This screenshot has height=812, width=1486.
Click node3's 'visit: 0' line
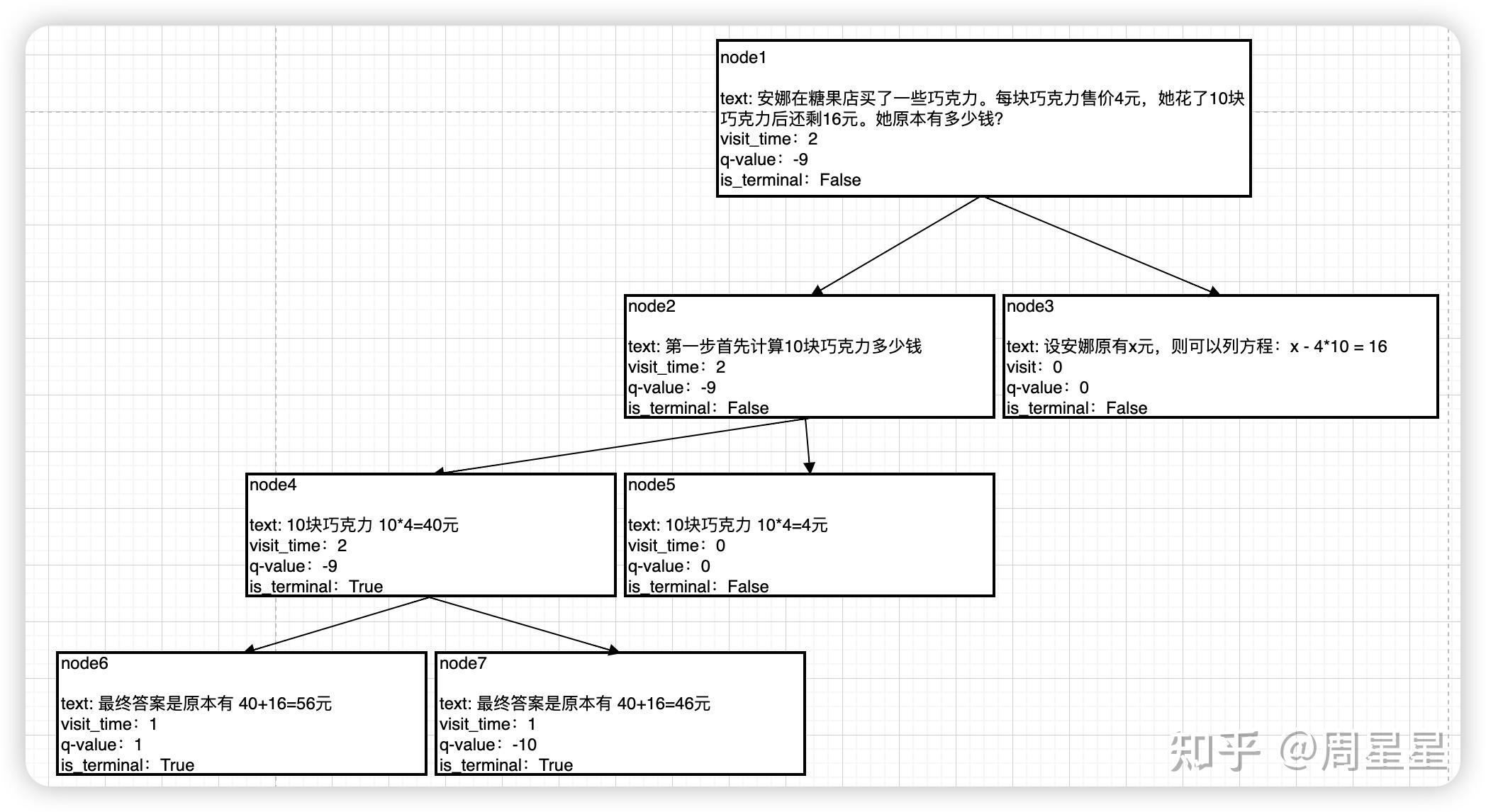[1034, 367]
